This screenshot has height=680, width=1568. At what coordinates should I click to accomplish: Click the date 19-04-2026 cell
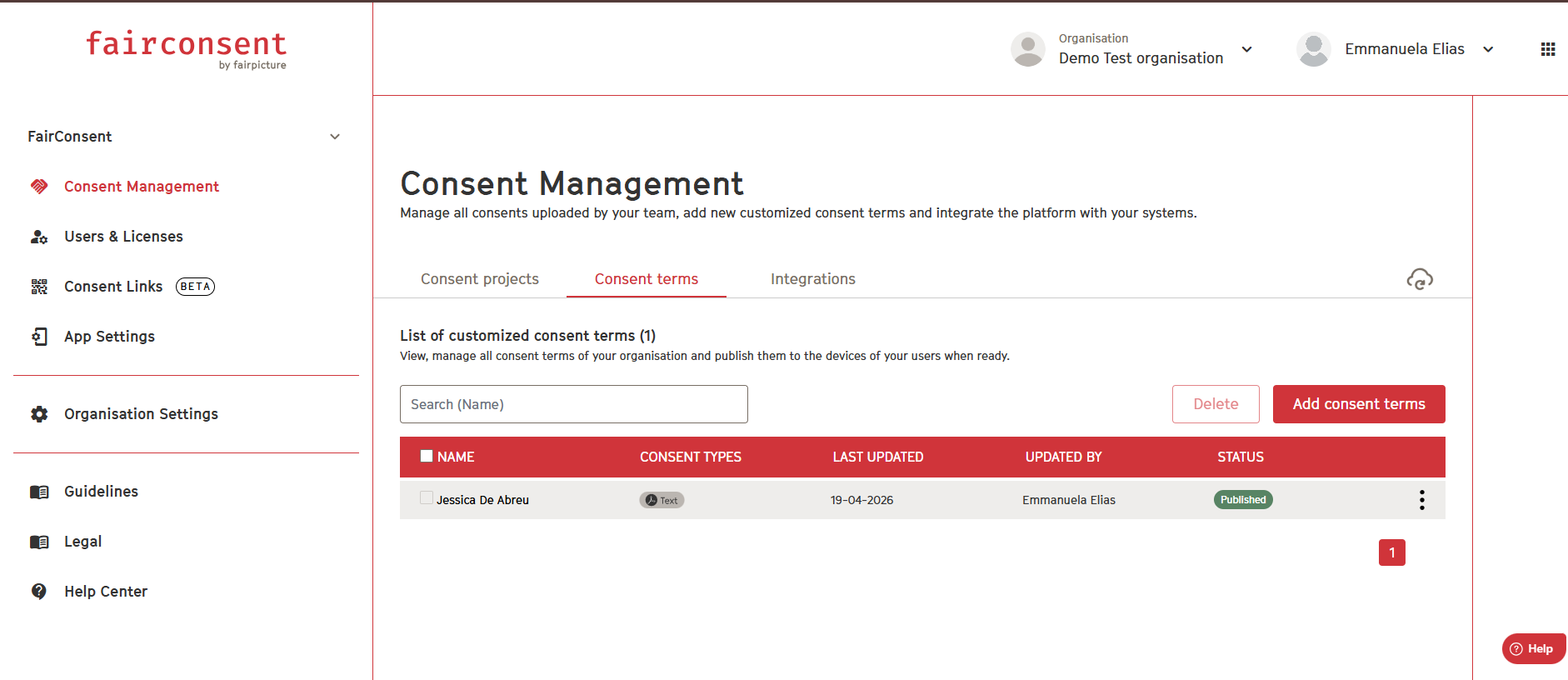tap(861, 500)
